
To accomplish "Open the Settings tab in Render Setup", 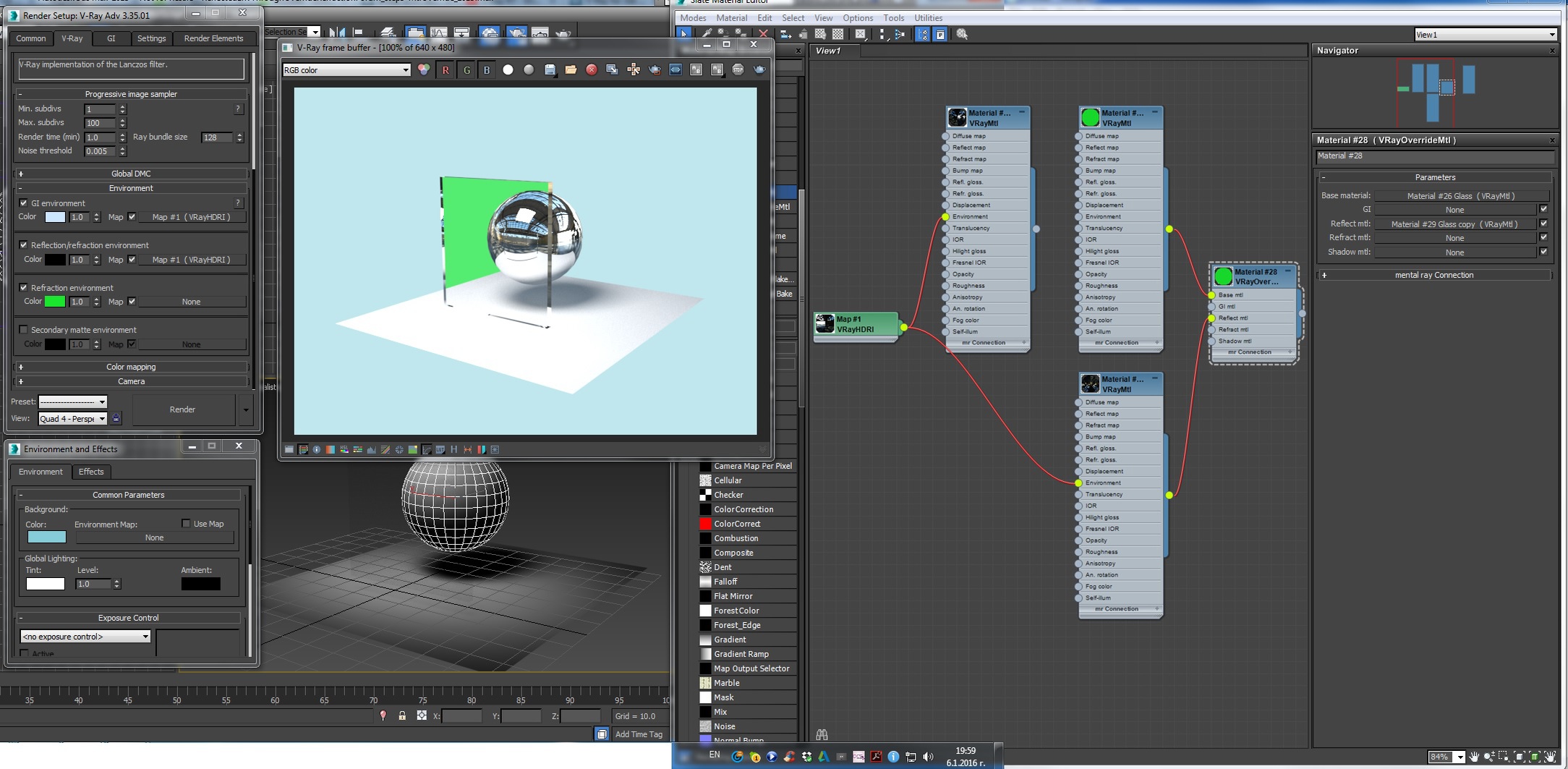I will click(151, 38).
